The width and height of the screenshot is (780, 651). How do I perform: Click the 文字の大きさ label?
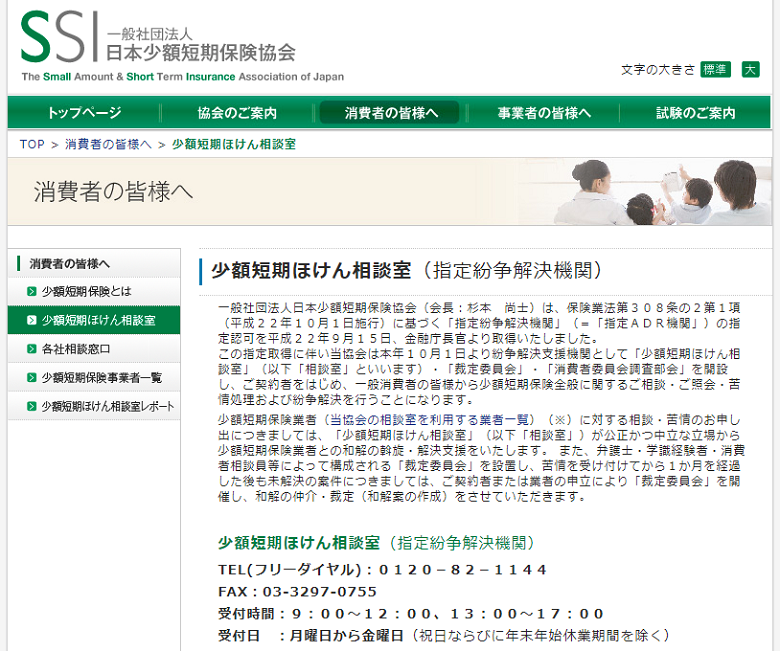658,70
